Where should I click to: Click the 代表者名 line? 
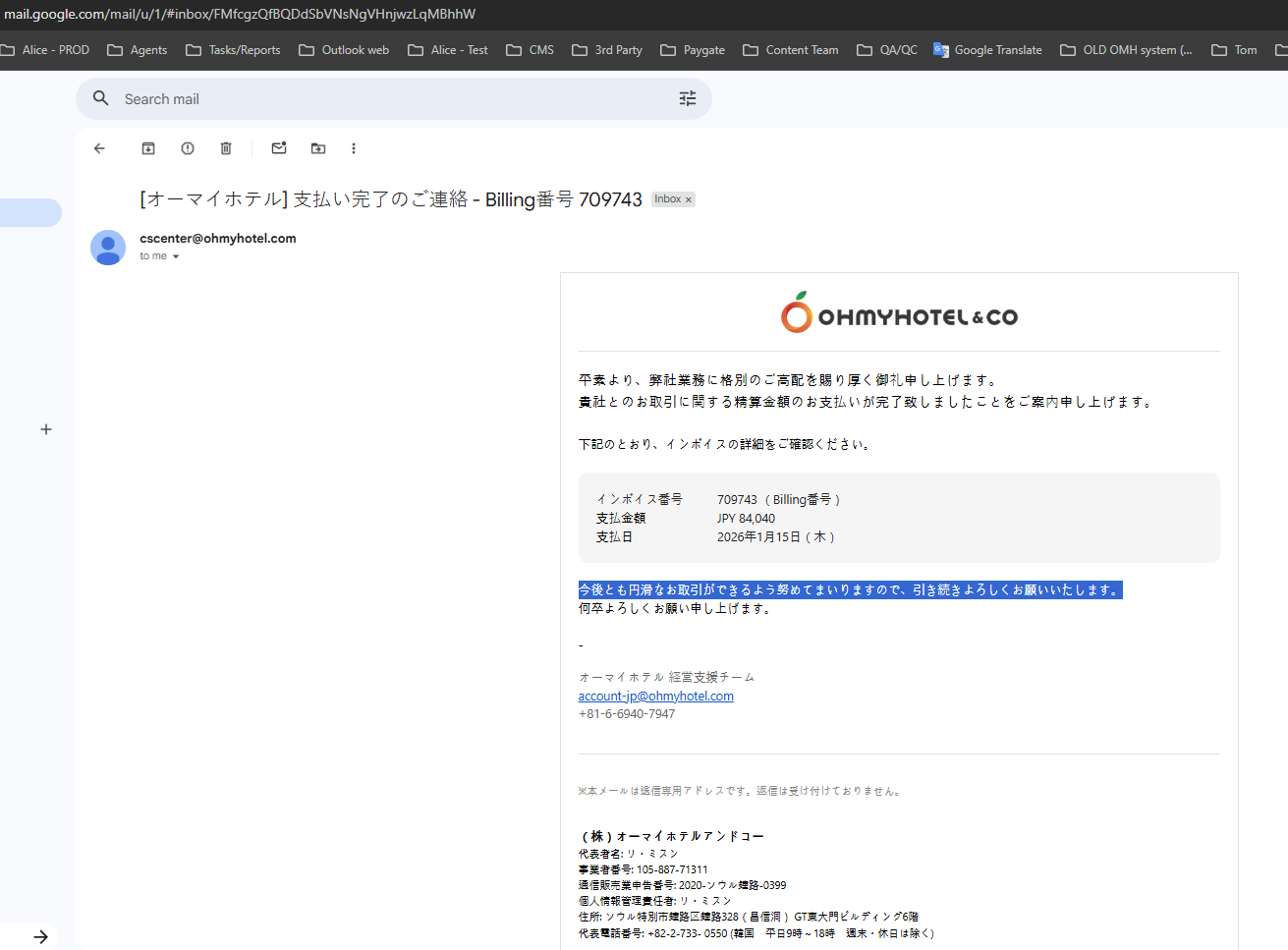point(628,854)
